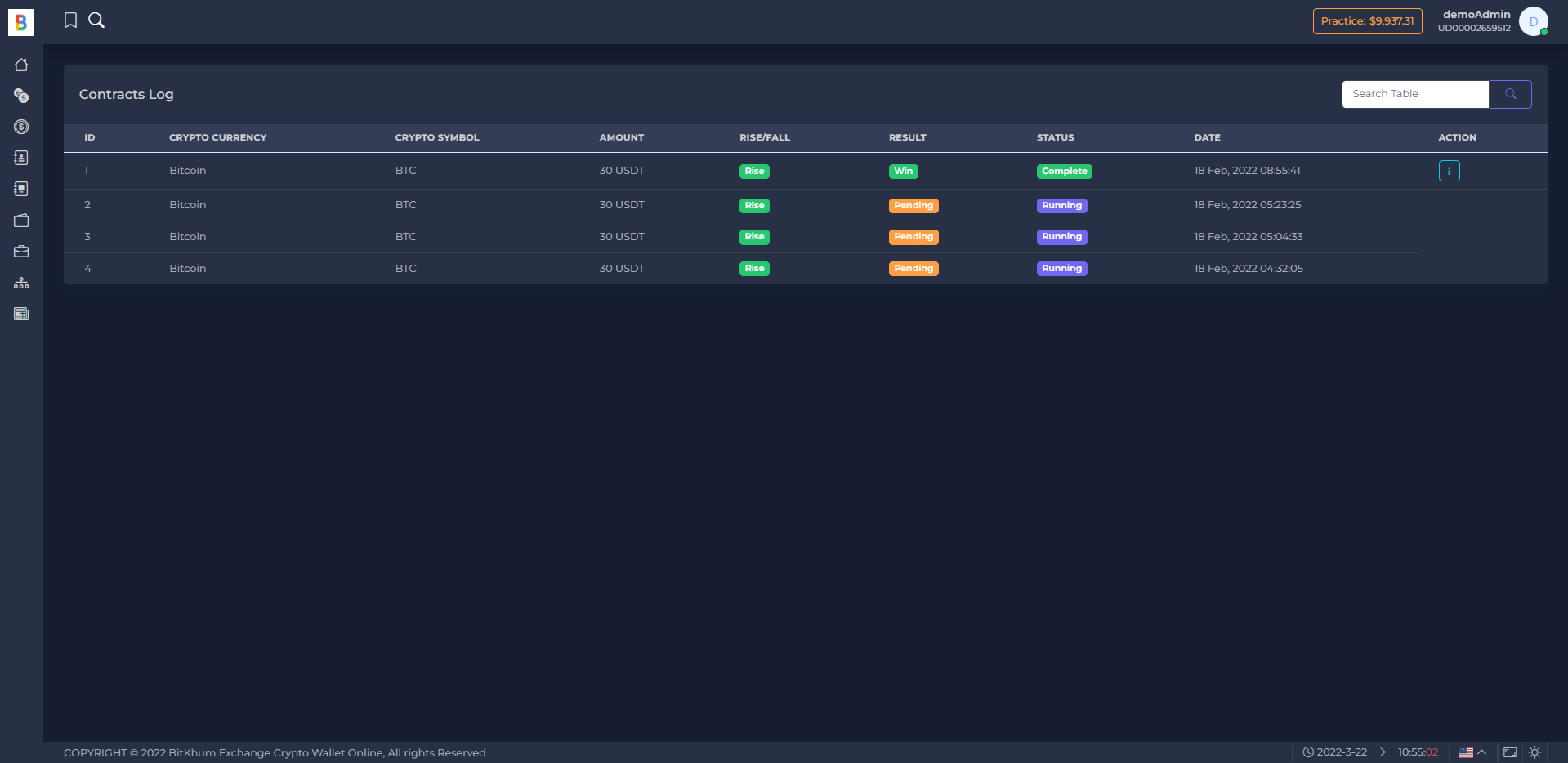
Task: Click the contact book sidebar icon
Action: pos(21,158)
